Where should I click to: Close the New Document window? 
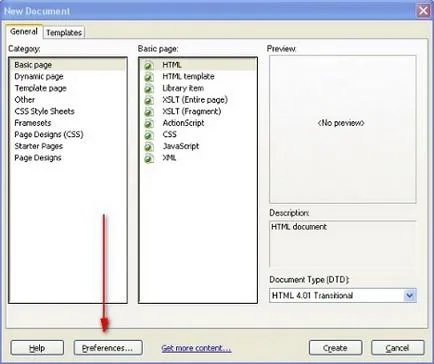(423, 11)
